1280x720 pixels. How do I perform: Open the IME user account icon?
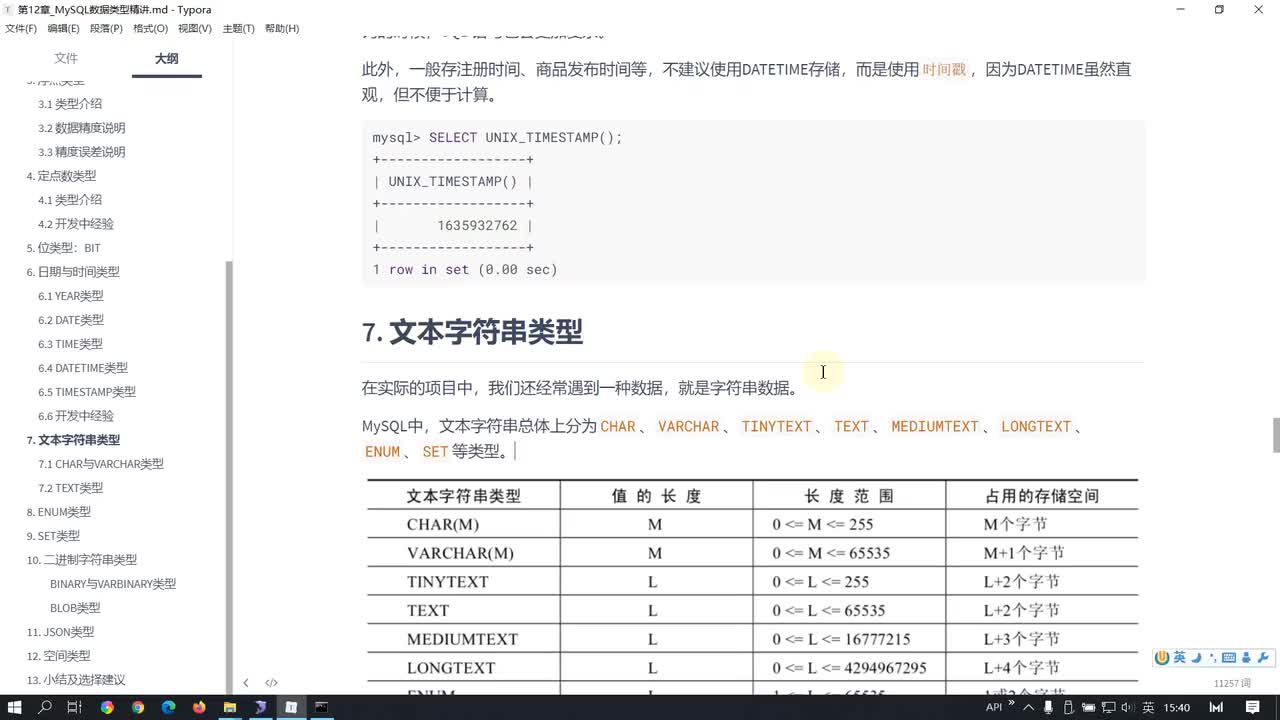click(1246, 658)
